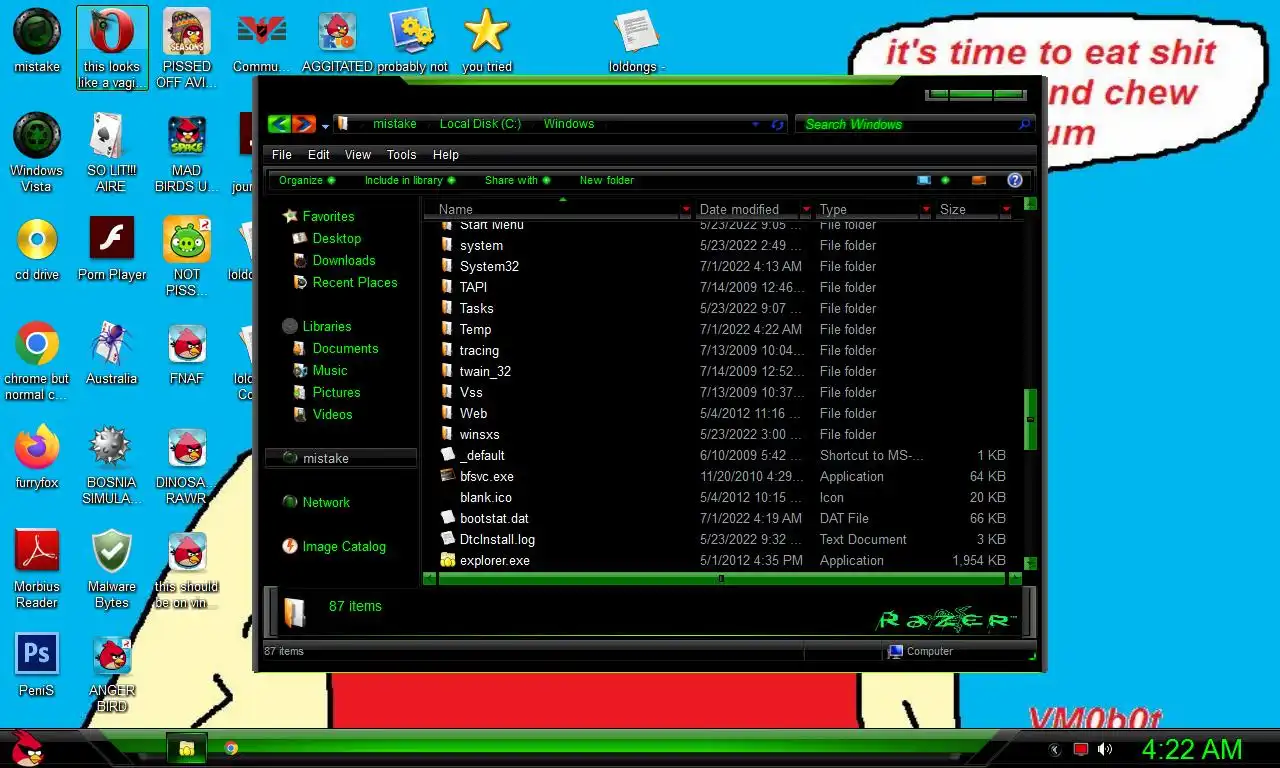
Task: Open the Tools menu
Action: (401, 155)
